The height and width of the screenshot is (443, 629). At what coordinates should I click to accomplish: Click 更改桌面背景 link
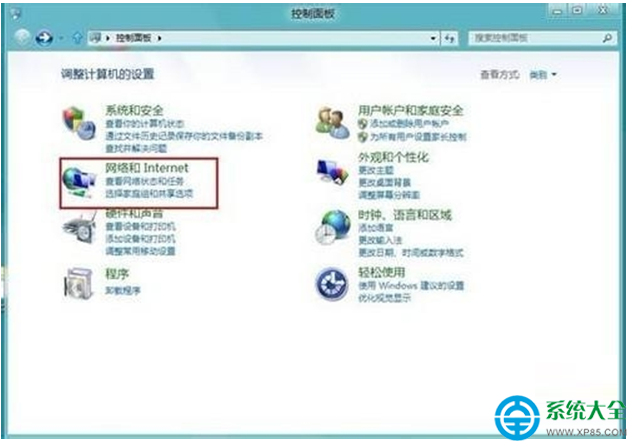point(385,183)
